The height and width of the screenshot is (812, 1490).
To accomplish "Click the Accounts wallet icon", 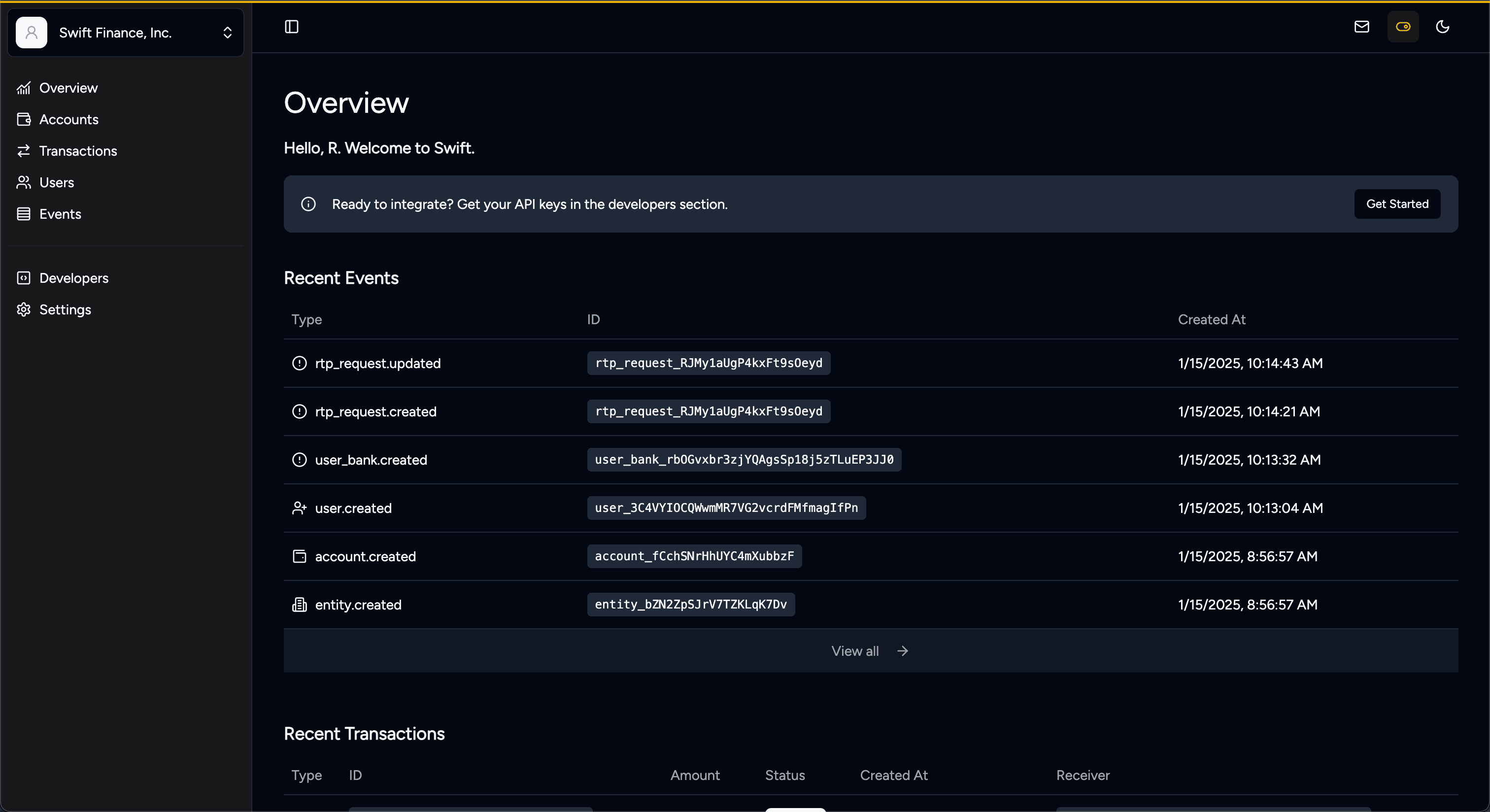I will [24, 119].
